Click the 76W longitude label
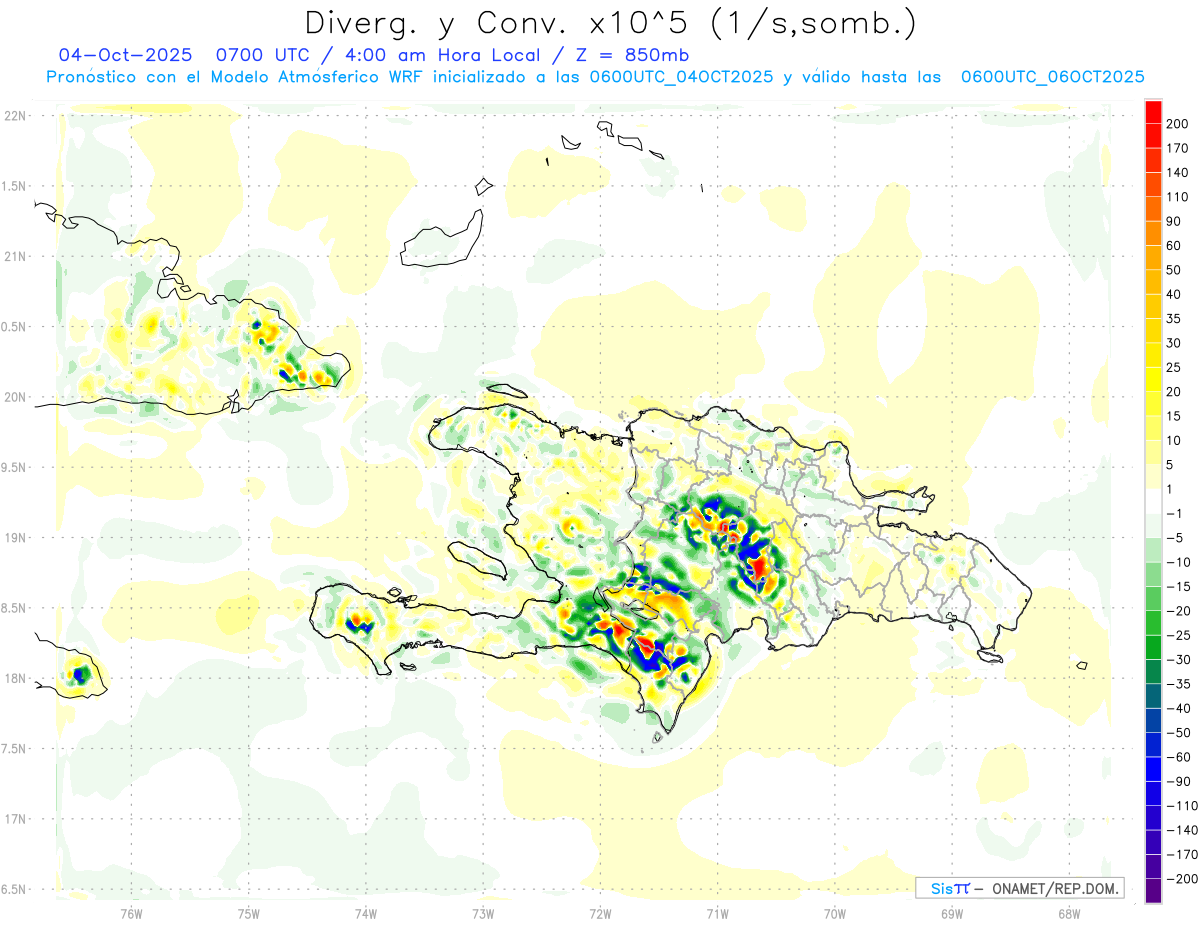Image resolution: width=1200 pixels, height=927 pixels. coord(131,913)
